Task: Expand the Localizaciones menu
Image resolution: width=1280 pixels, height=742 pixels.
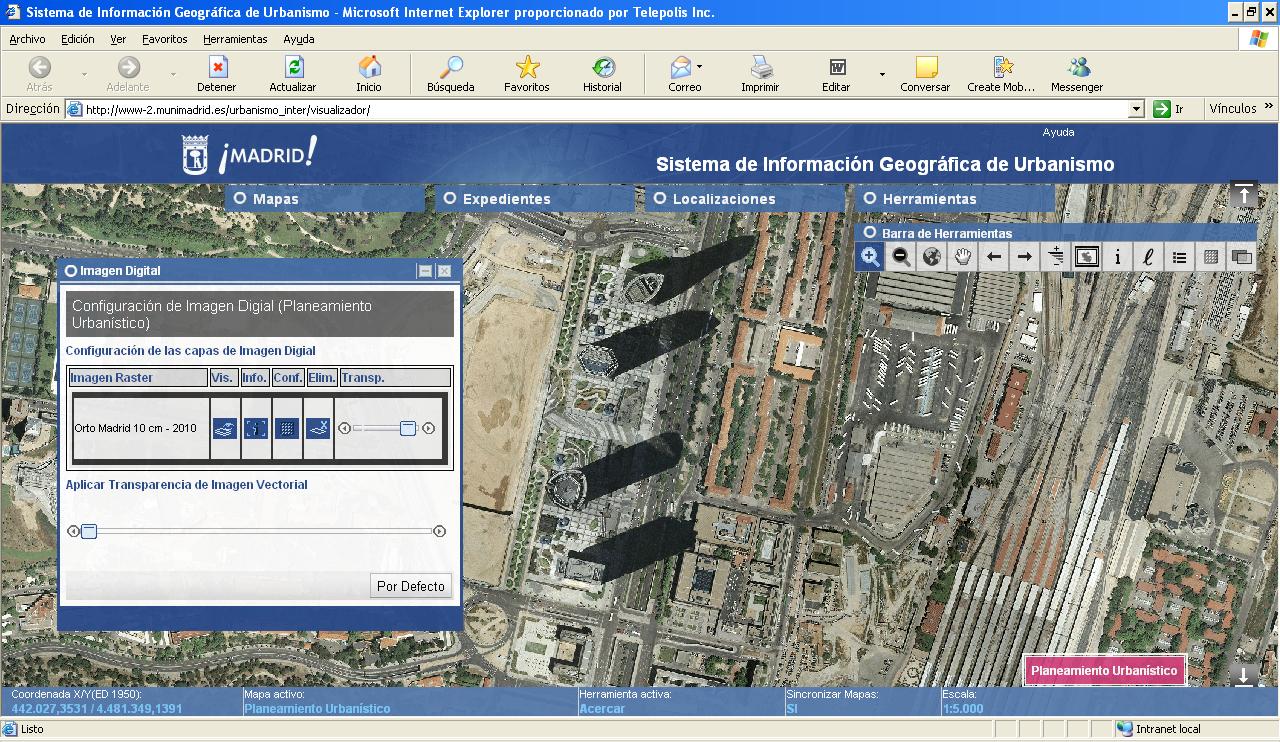Action: point(660,199)
